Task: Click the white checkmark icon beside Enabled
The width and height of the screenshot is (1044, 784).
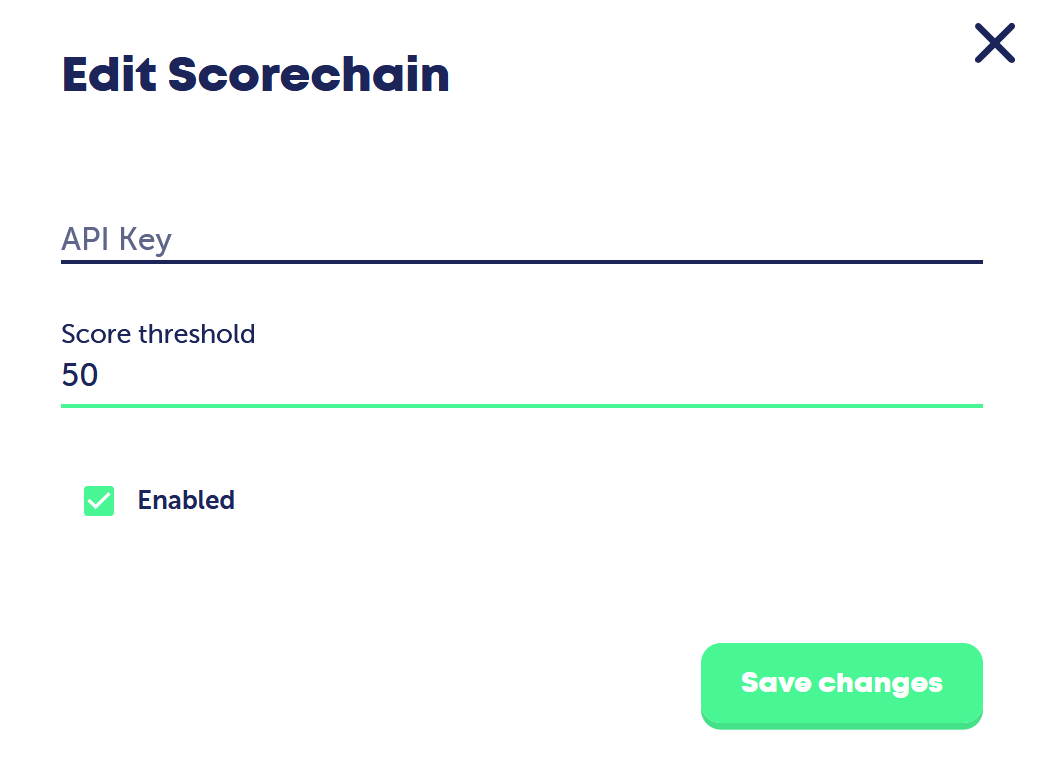Action: 99,500
